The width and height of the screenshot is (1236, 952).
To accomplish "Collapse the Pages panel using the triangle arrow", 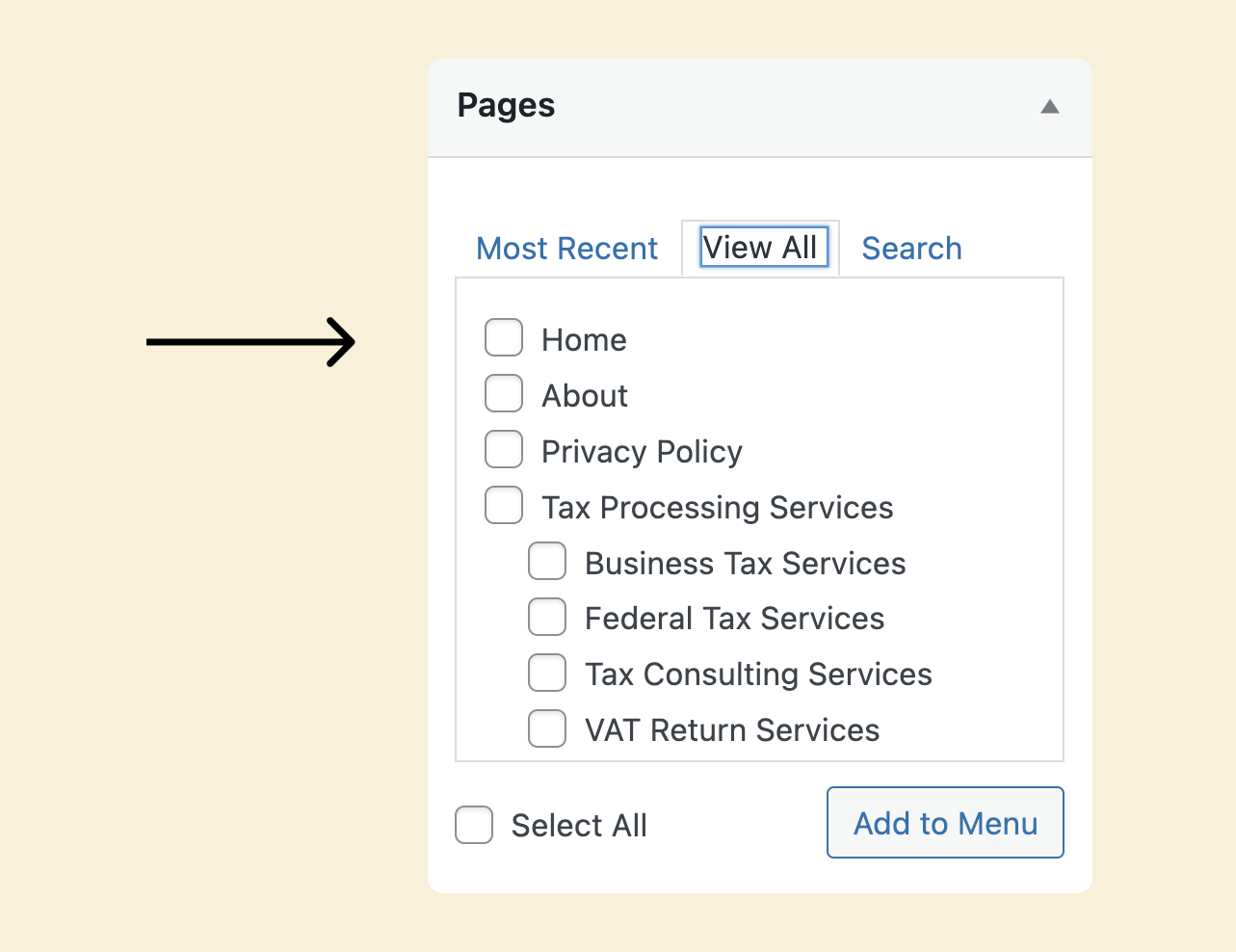I will (x=1050, y=107).
